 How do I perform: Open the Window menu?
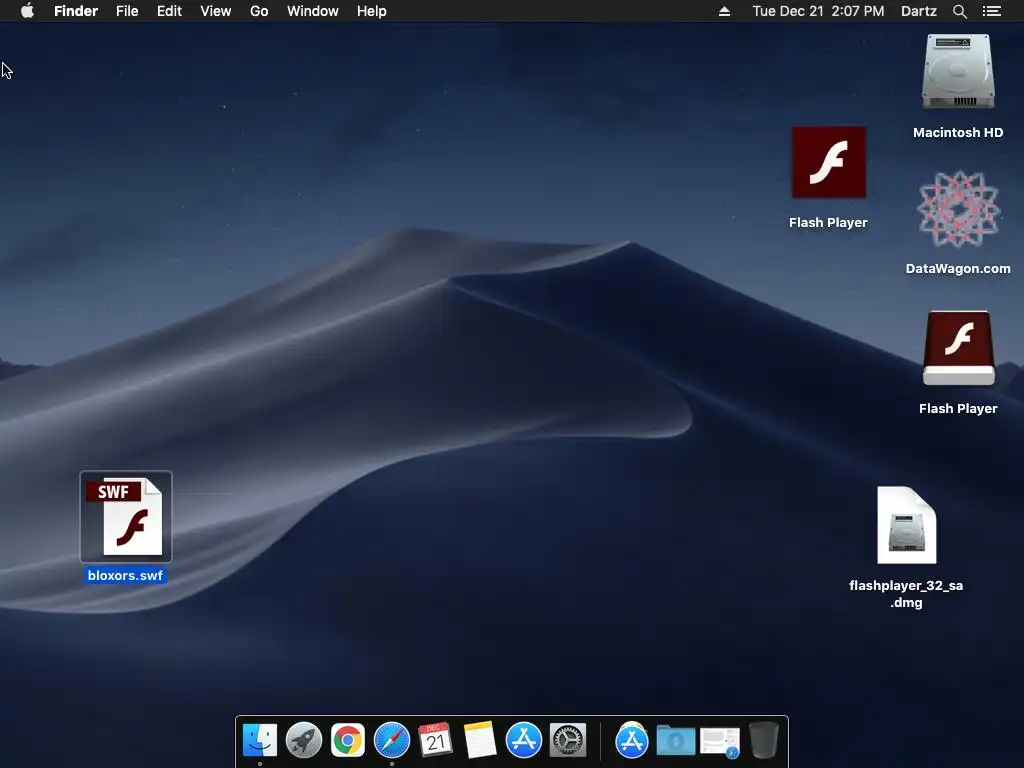click(x=313, y=11)
